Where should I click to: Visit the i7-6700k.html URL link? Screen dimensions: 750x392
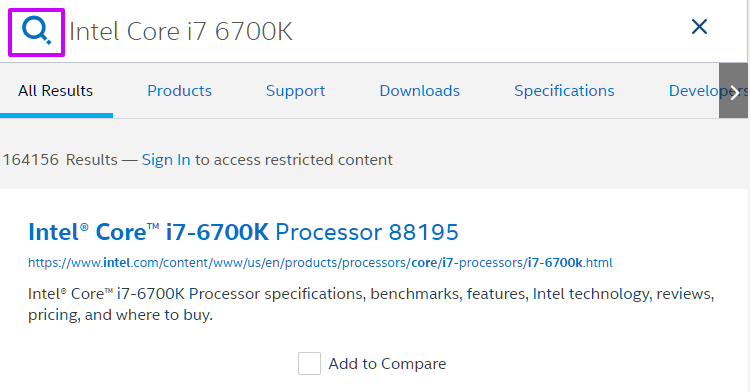320,263
